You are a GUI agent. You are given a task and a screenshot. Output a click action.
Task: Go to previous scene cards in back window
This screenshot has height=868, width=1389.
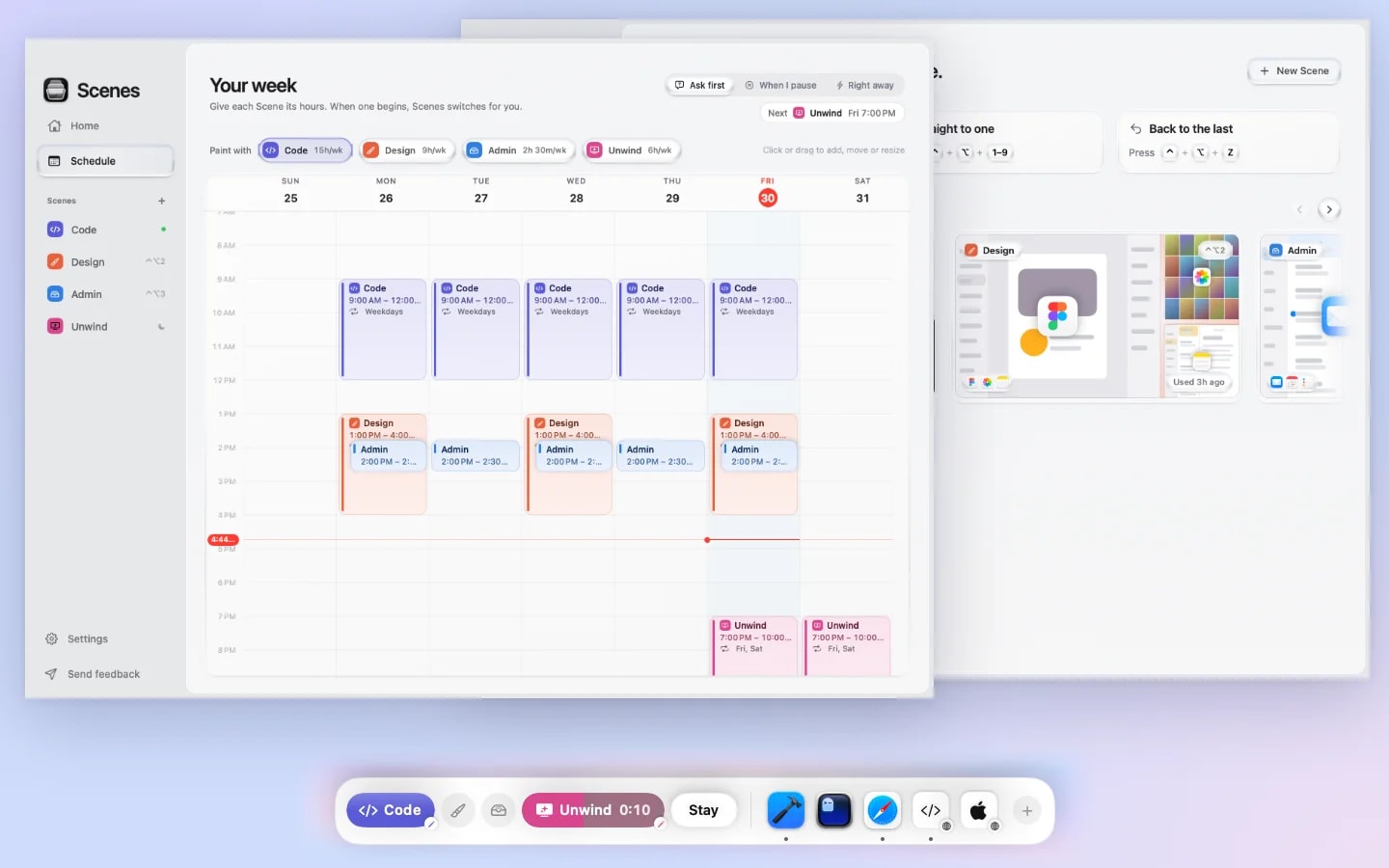click(x=1299, y=210)
